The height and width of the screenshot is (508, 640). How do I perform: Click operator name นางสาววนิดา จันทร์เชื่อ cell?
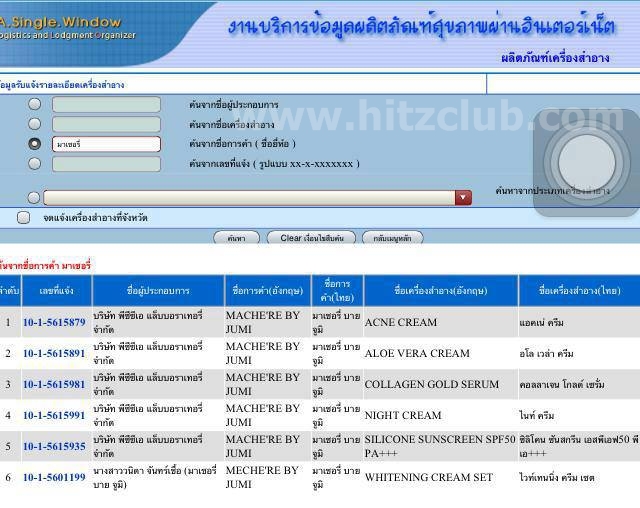158,477
